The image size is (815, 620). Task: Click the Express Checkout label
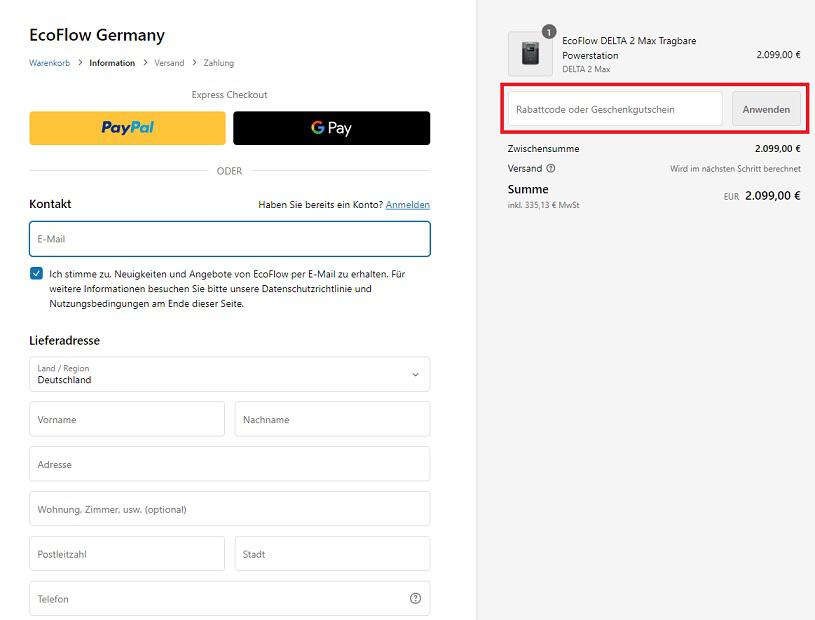point(229,95)
